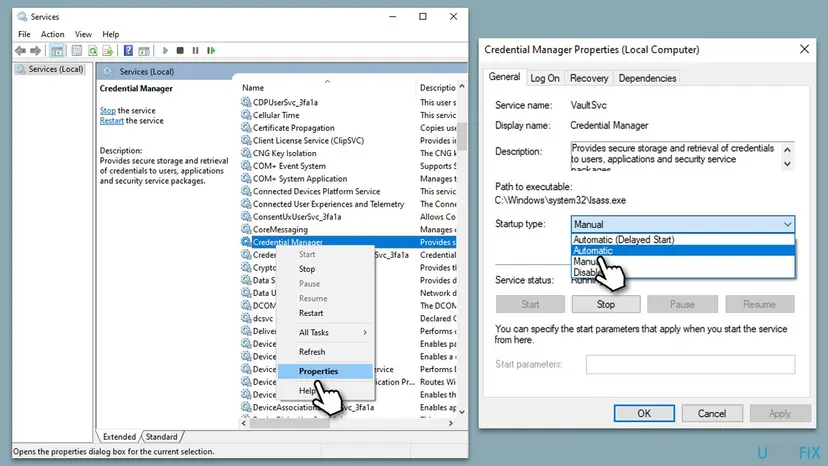Click the Services (Local) tree node icon
Screen dimensions: 828x466
(x=21, y=69)
